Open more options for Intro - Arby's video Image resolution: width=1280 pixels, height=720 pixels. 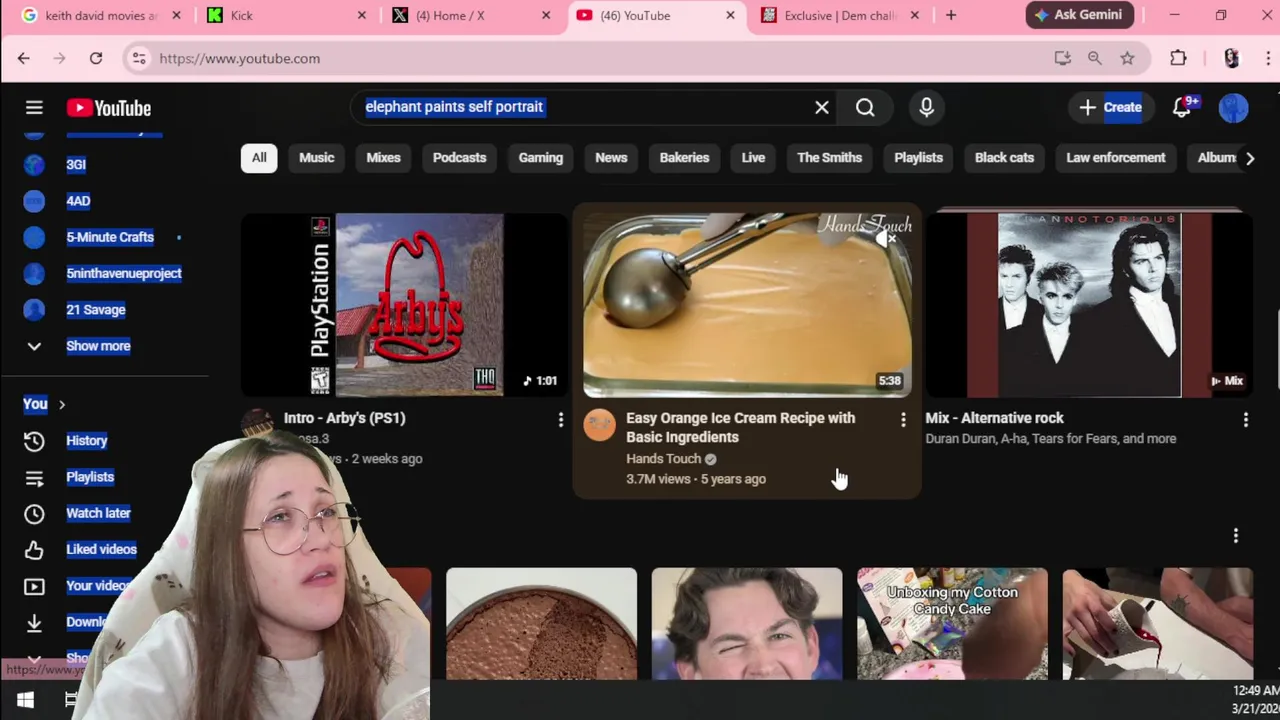[560, 420]
